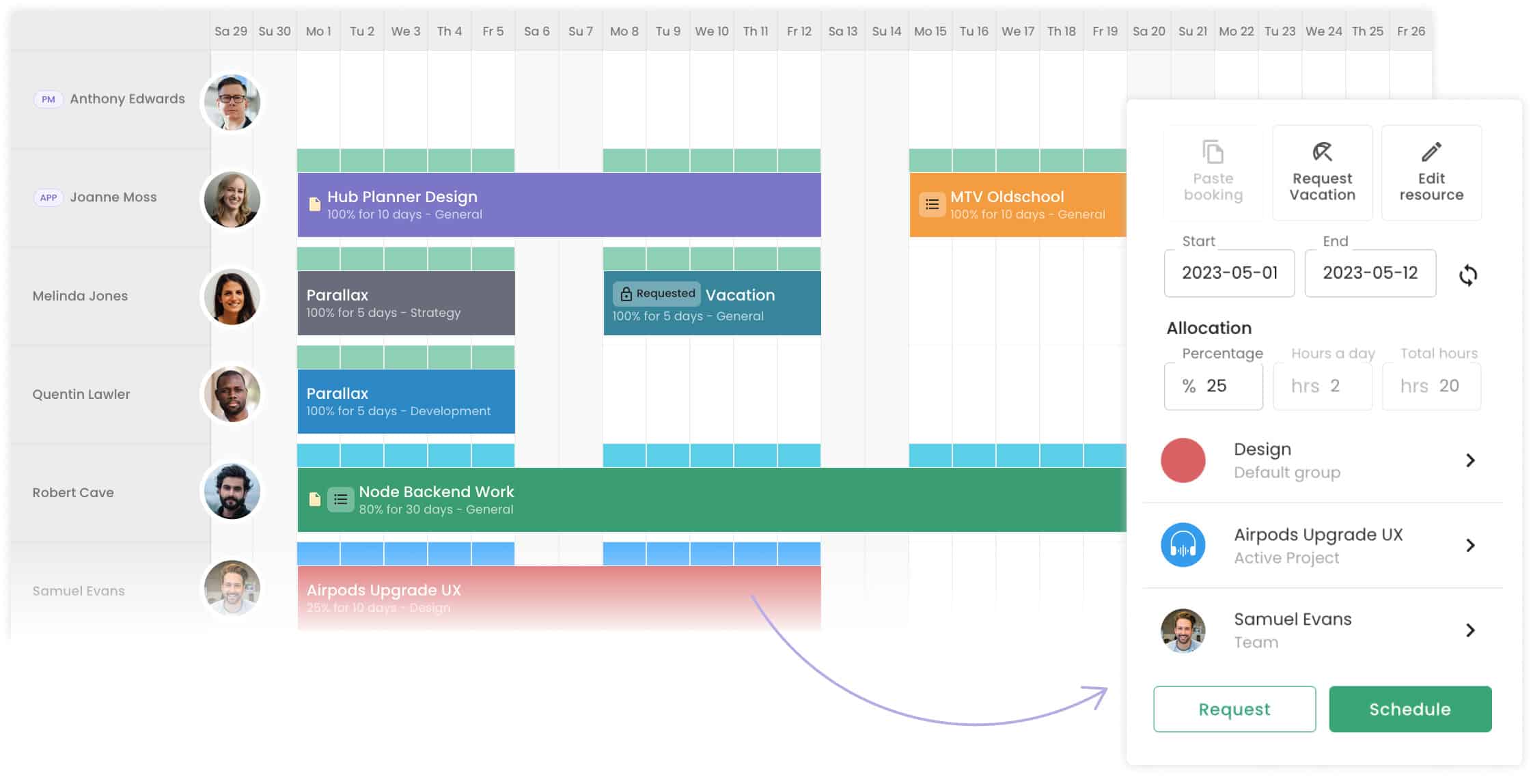This screenshot has width=1533, height=784.
Task: Click the PM badge next to Anthony Edwards
Action: (48, 98)
